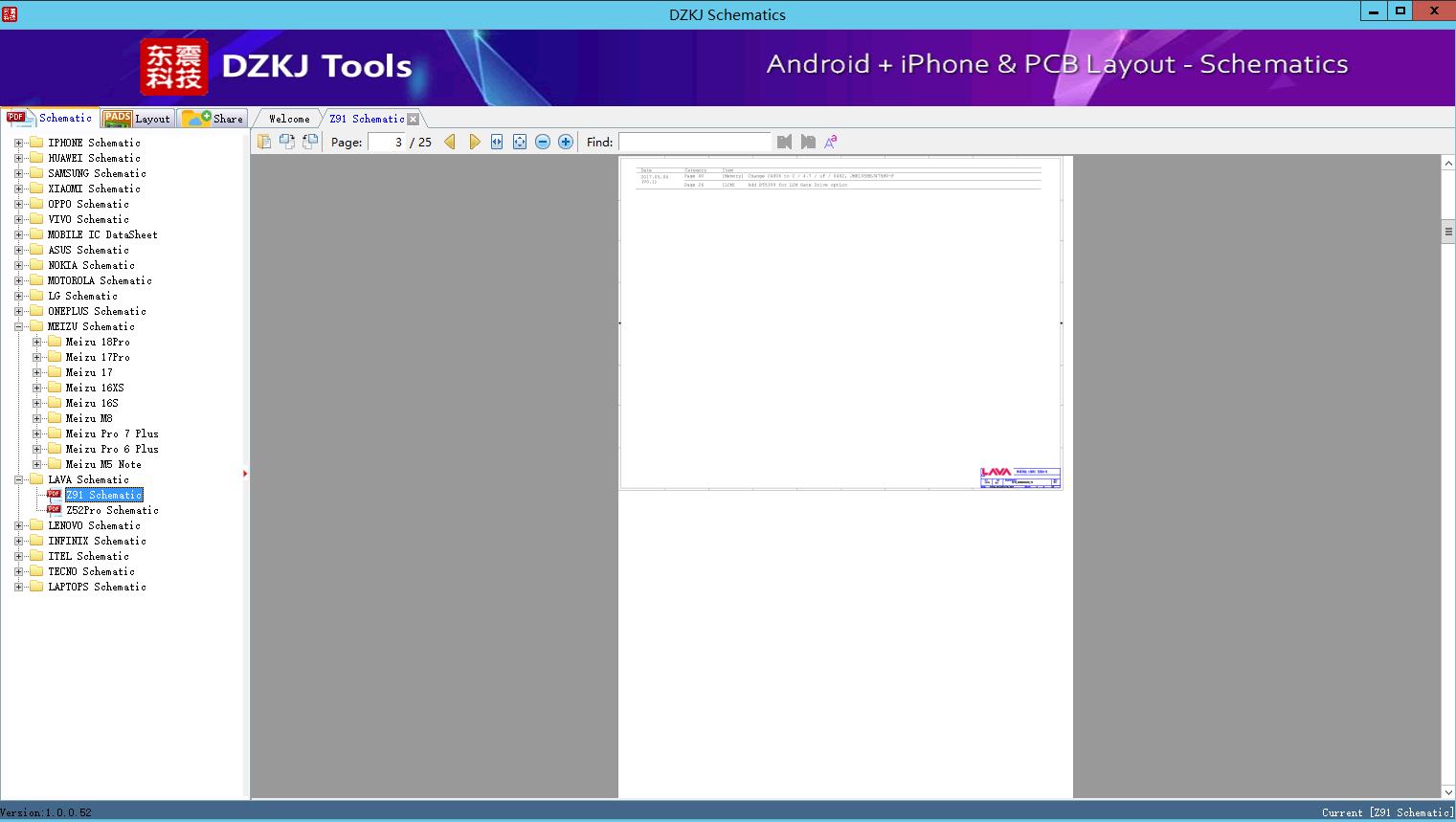
Task: Collapse the LAVA Schematic folder
Action: (x=18, y=479)
